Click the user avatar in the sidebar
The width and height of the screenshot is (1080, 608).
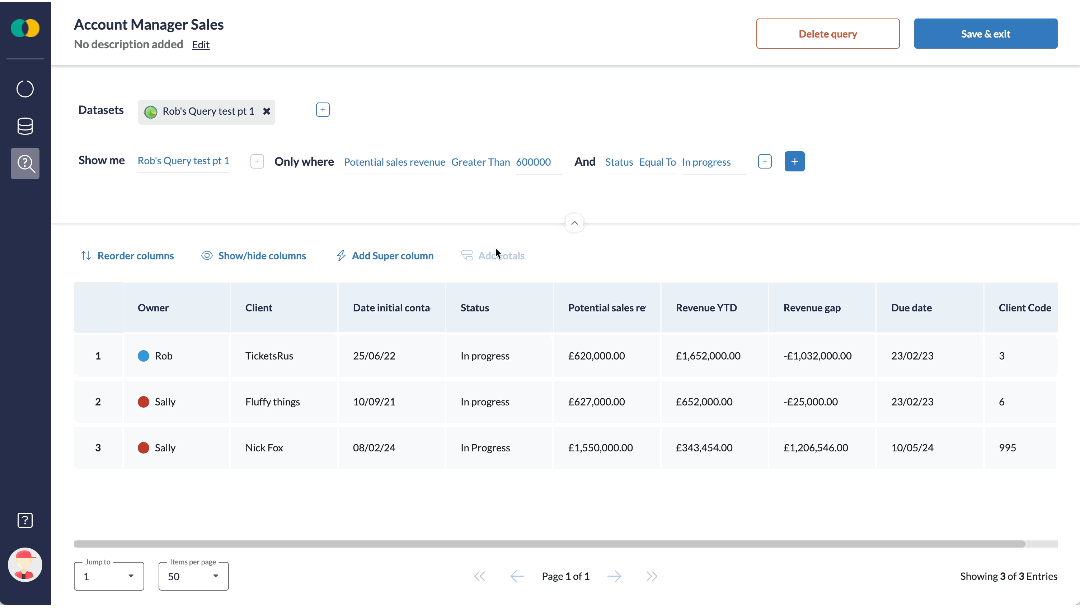(x=25, y=565)
